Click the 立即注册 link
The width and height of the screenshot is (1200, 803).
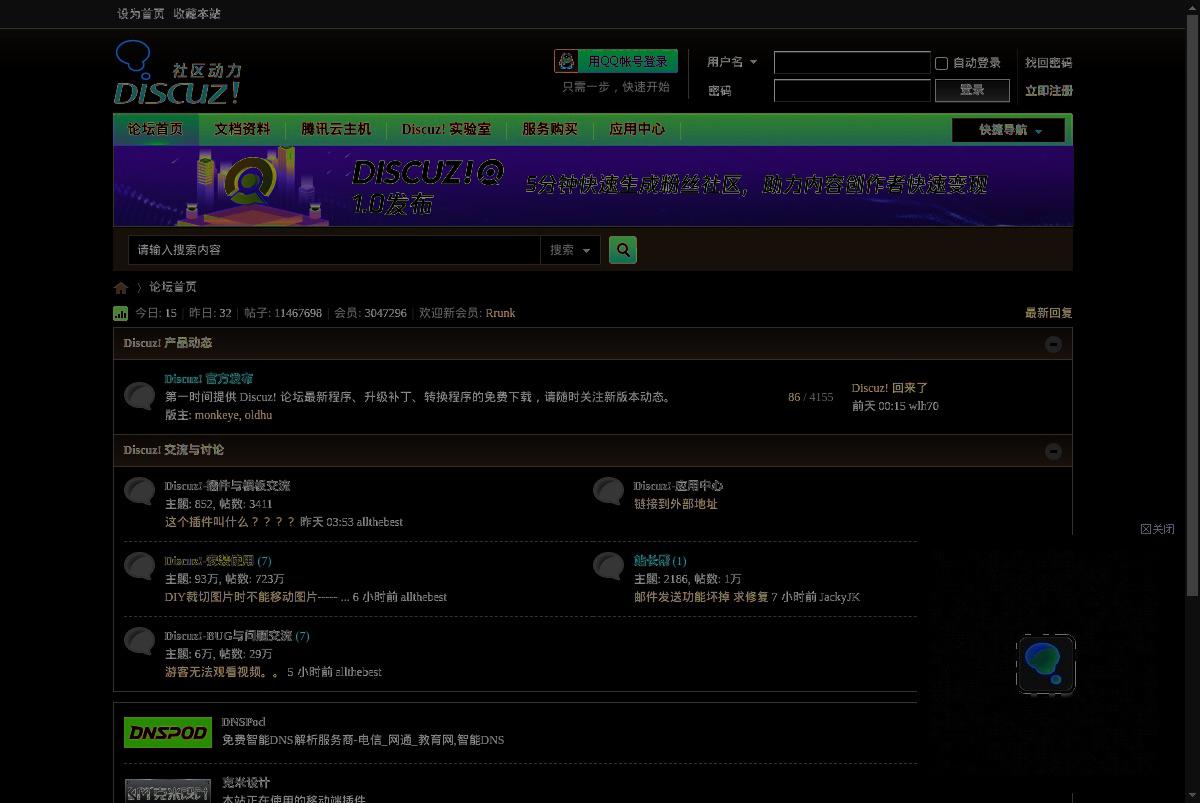[1048, 91]
